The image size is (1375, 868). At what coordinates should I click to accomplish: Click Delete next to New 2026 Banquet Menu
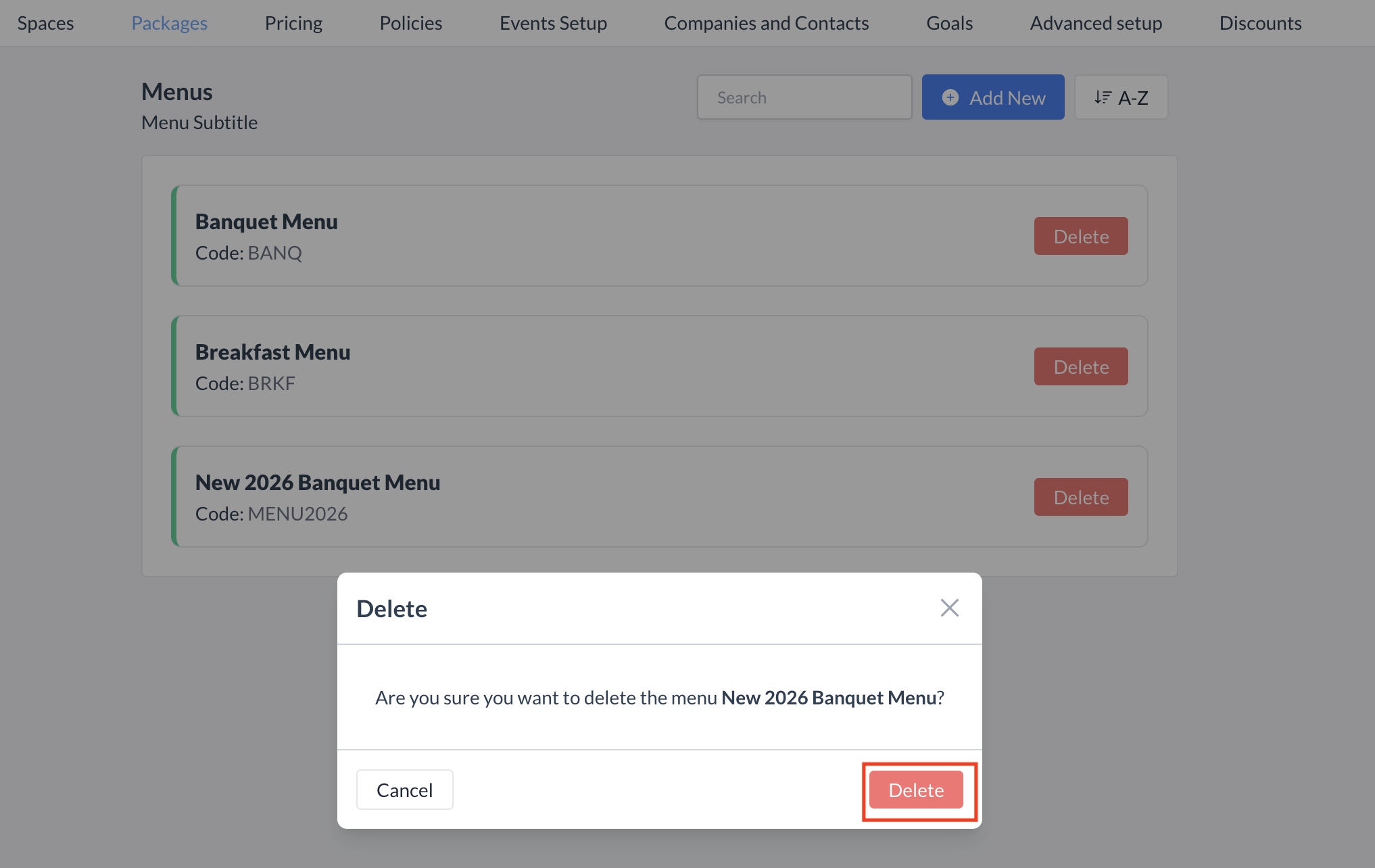point(1080,496)
